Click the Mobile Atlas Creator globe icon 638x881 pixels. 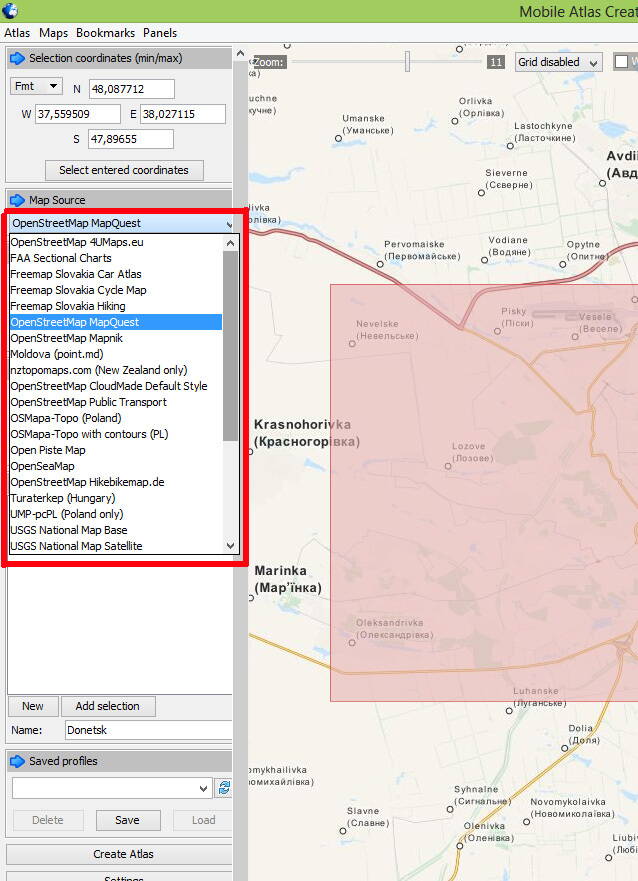pos(11,11)
